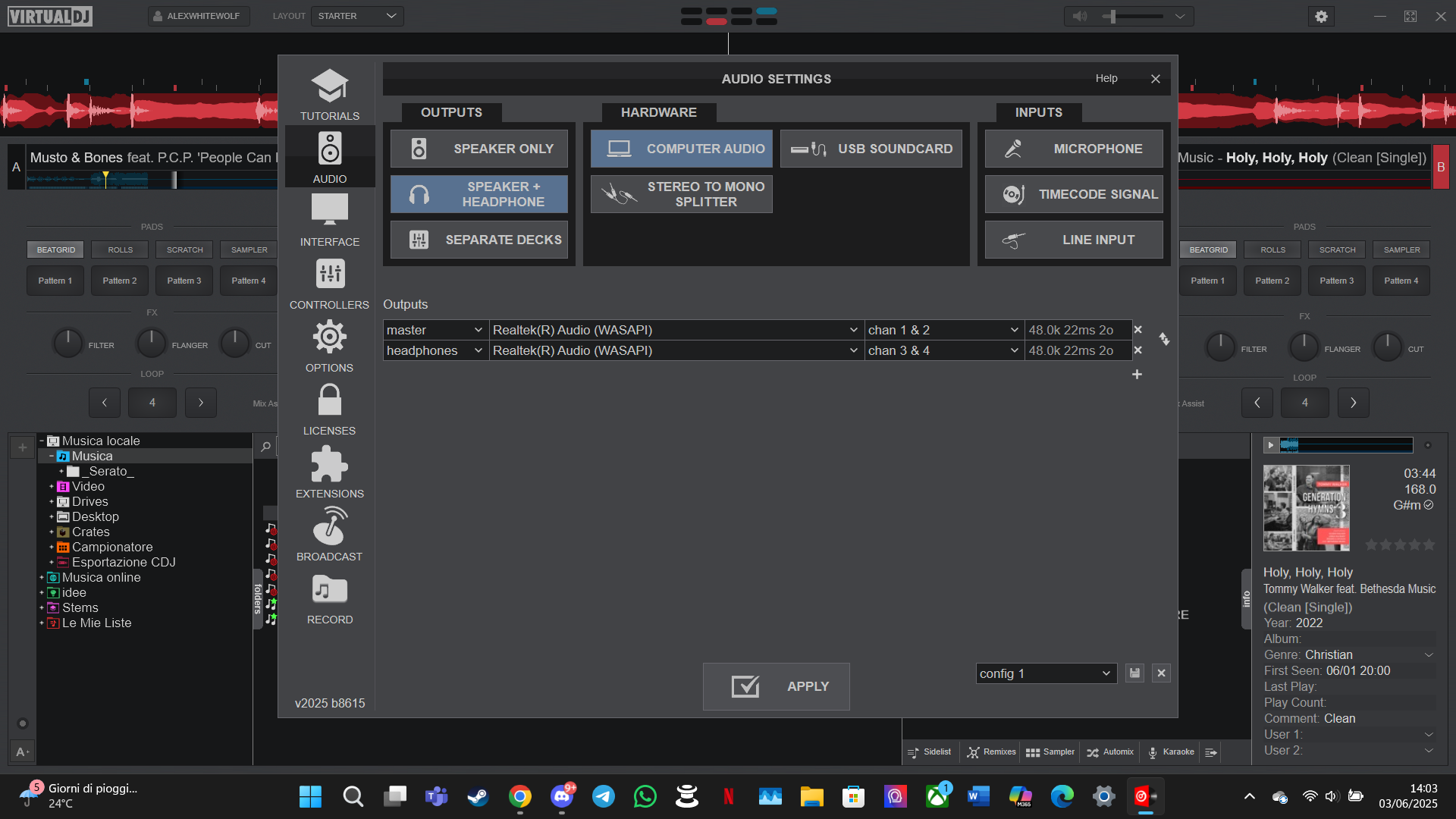The width and height of the screenshot is (1456, 819).
Task: Select the Crates folder in browser tree
Action: point(90,532)
